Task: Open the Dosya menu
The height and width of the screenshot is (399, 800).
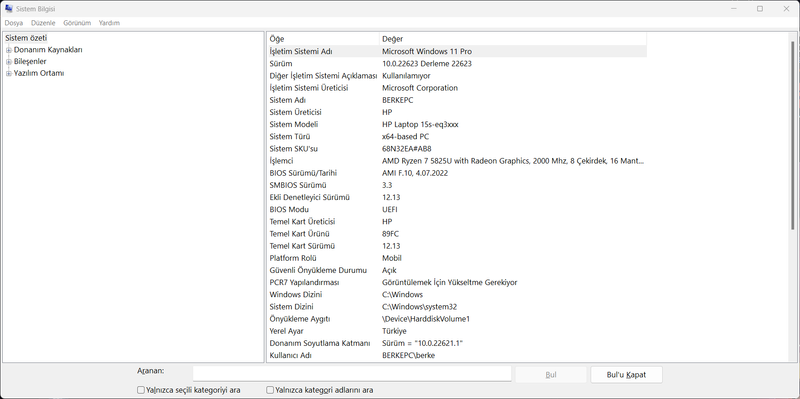Action: pos(14,23)
